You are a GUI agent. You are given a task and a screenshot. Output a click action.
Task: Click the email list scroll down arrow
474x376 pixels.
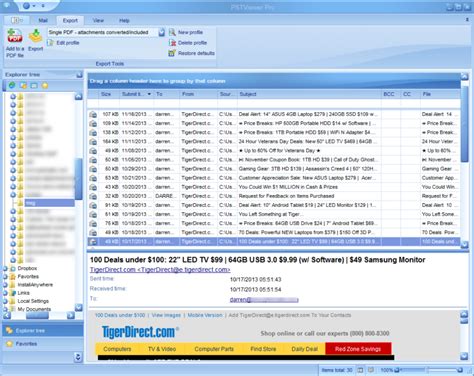click(x=464, y=245)
